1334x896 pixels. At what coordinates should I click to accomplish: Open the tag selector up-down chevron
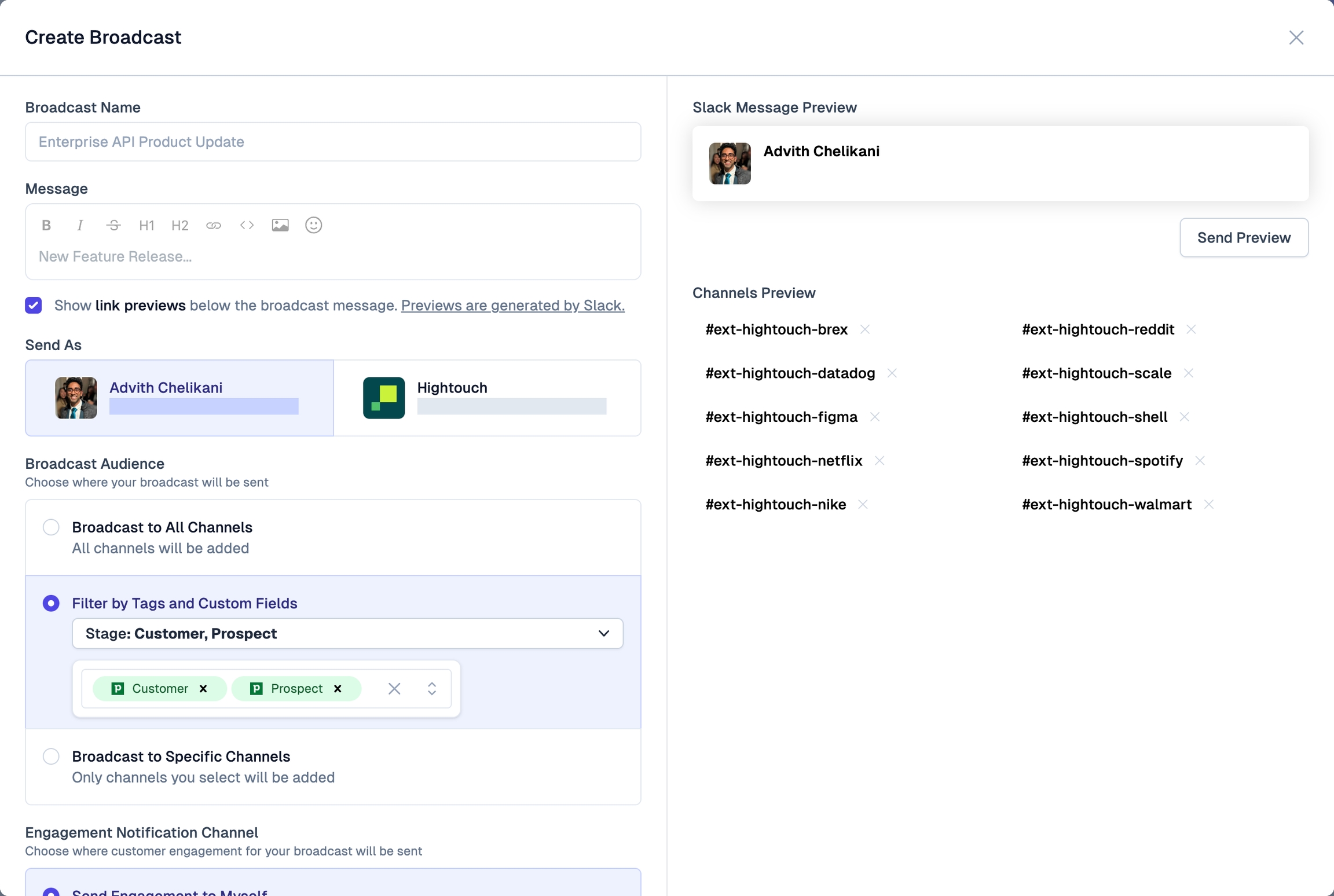[432, 688]
